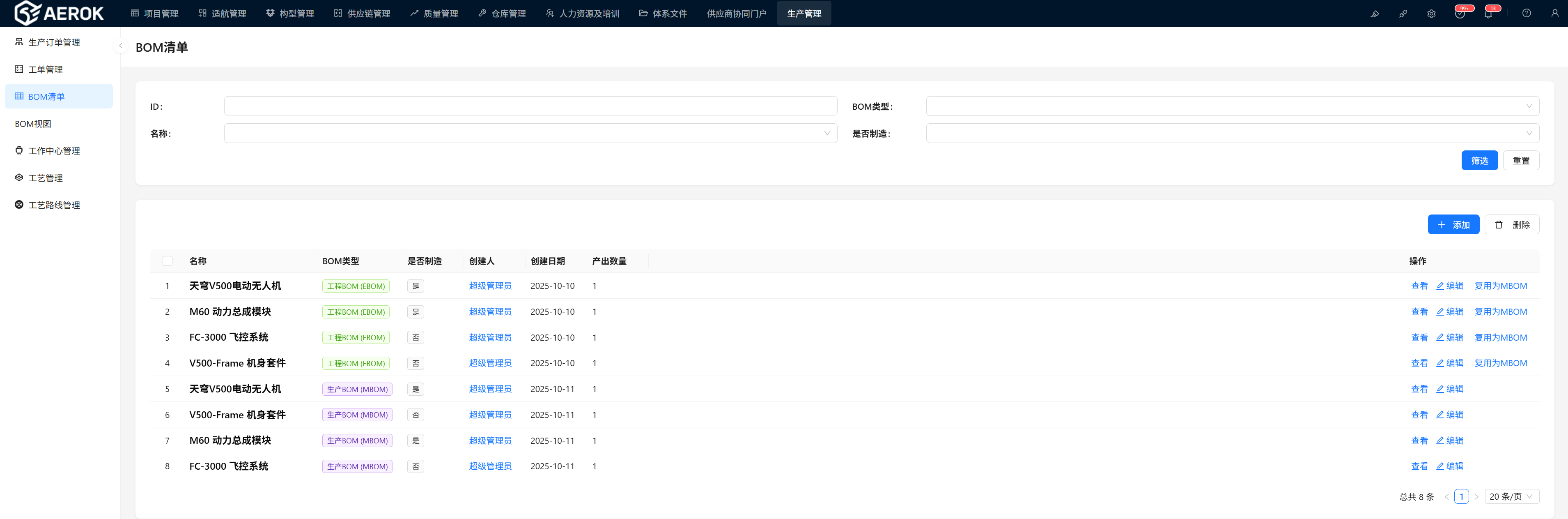Open the settings gear icon
The height and width of the screenshot is (519, 1568).
(x=1431, y=14)
